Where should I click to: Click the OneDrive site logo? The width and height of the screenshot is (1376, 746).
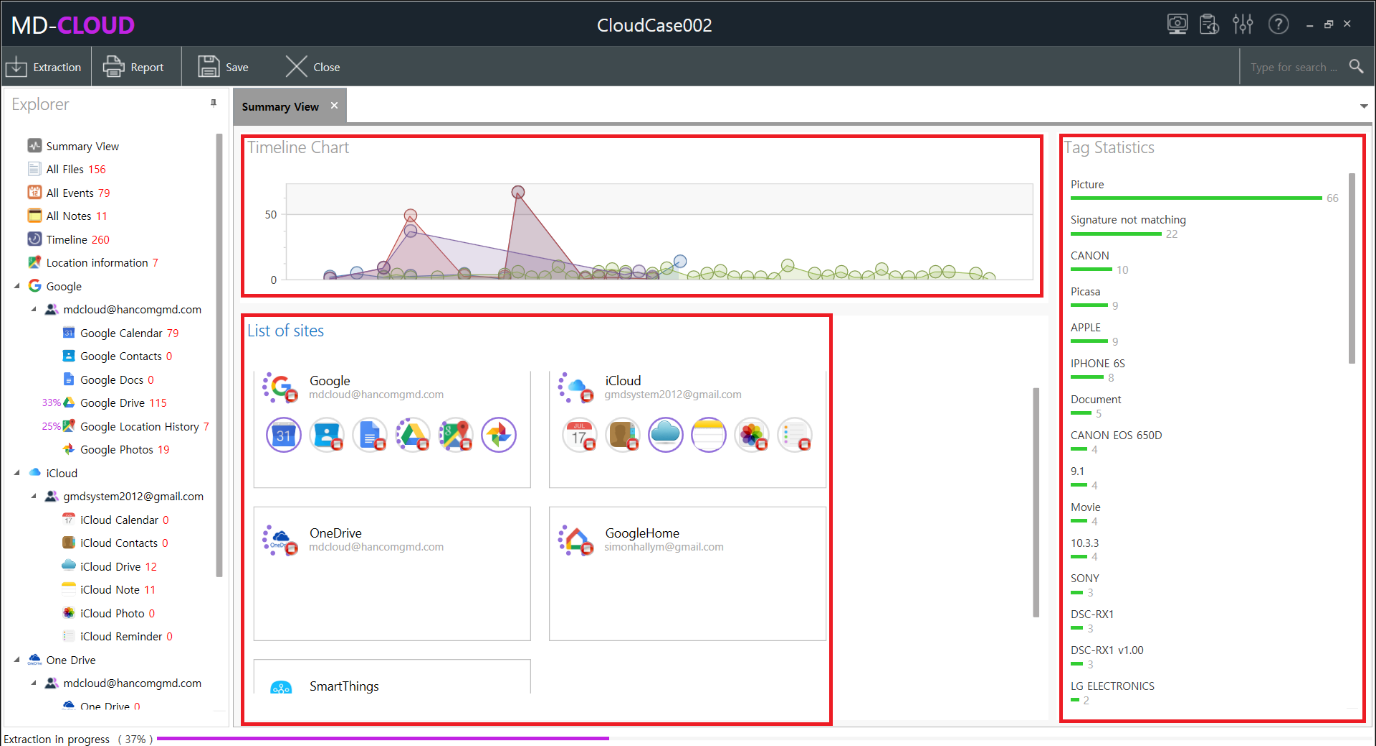(280, 540)
